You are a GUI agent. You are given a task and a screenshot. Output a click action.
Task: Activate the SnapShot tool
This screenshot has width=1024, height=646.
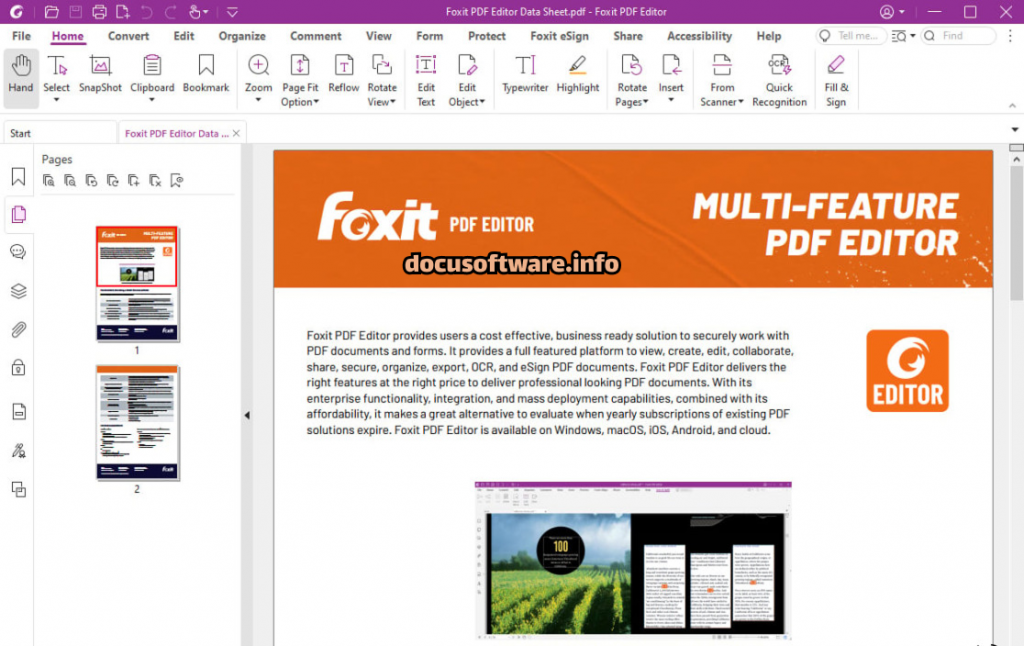[100, 76]
